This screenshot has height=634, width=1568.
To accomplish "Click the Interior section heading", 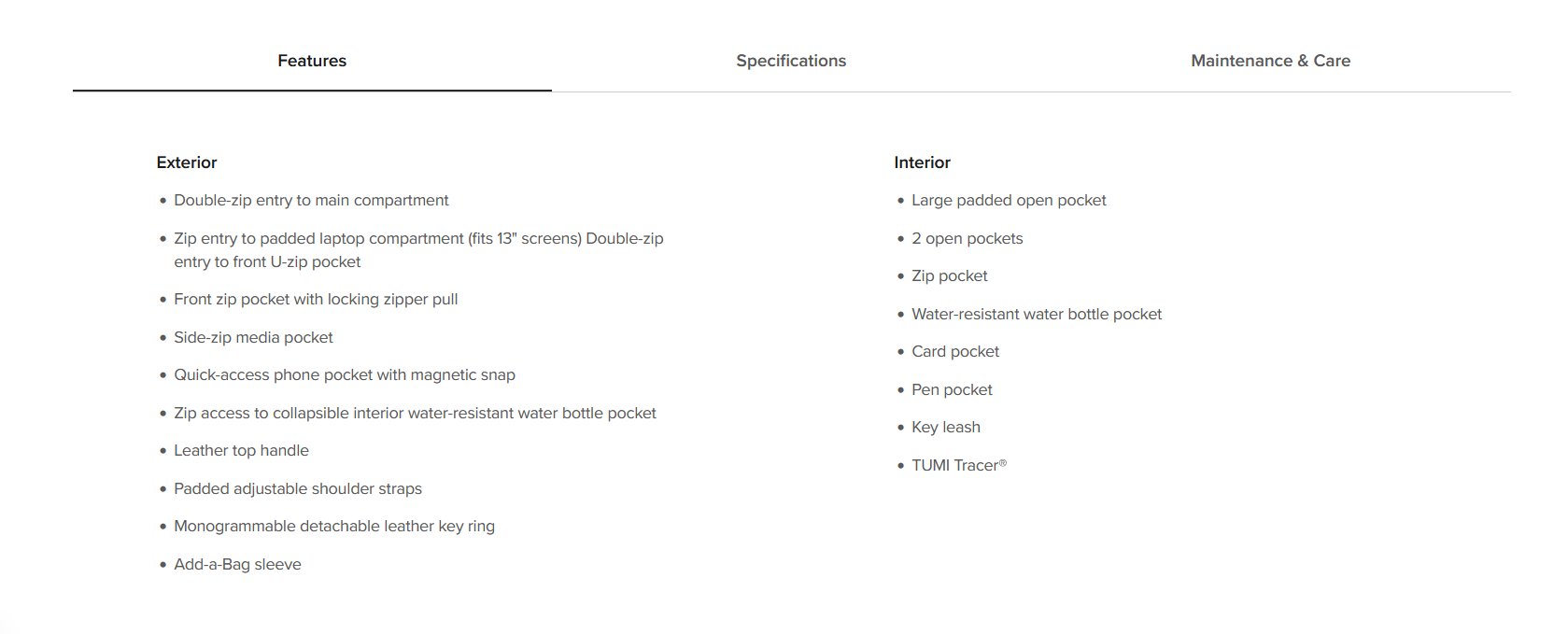I will (x=922, y=162).
